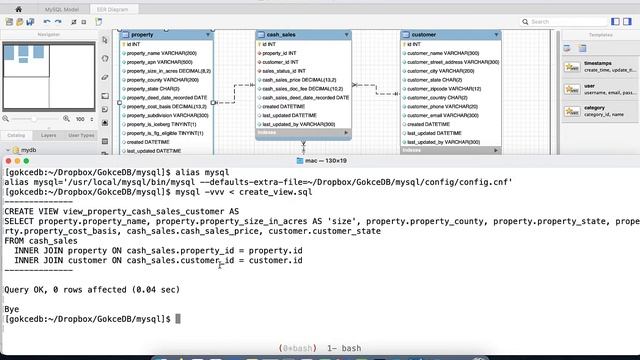Click the open model folder toolbar icon
Screen dimensions: 640x360
[20, 22]
